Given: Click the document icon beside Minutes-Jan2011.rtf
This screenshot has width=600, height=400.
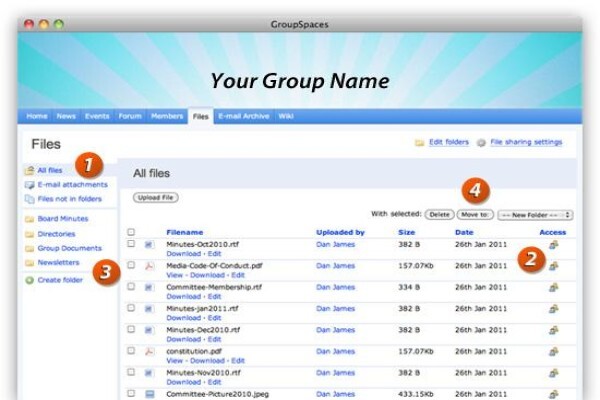Looking at the screenshot, I should point(149,309).
